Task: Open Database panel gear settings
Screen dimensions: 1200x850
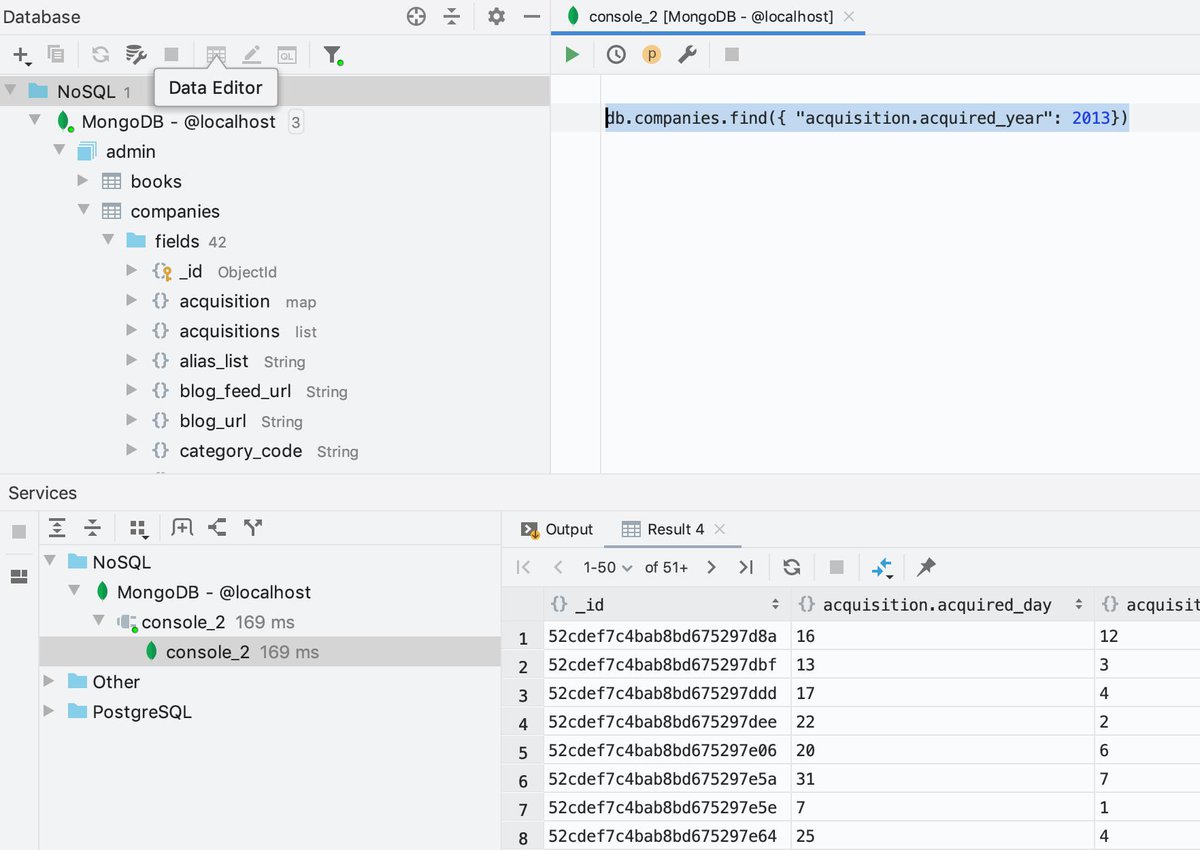Action: pos(497,16)
